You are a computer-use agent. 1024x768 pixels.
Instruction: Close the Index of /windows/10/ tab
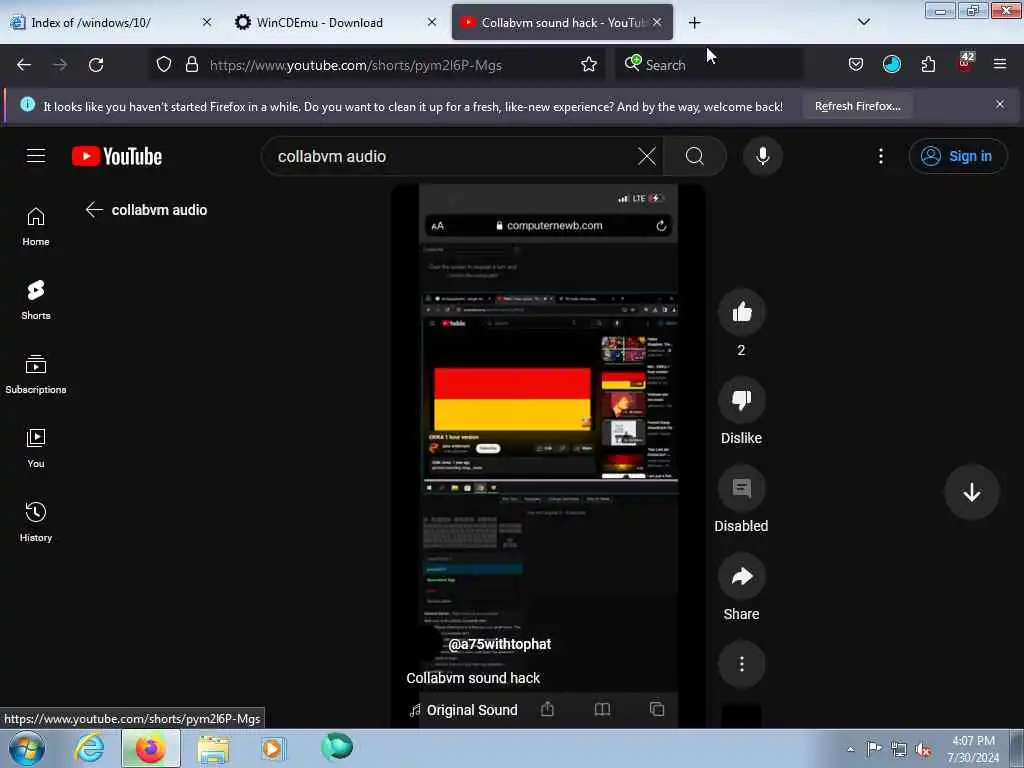(x=207, y=22)
